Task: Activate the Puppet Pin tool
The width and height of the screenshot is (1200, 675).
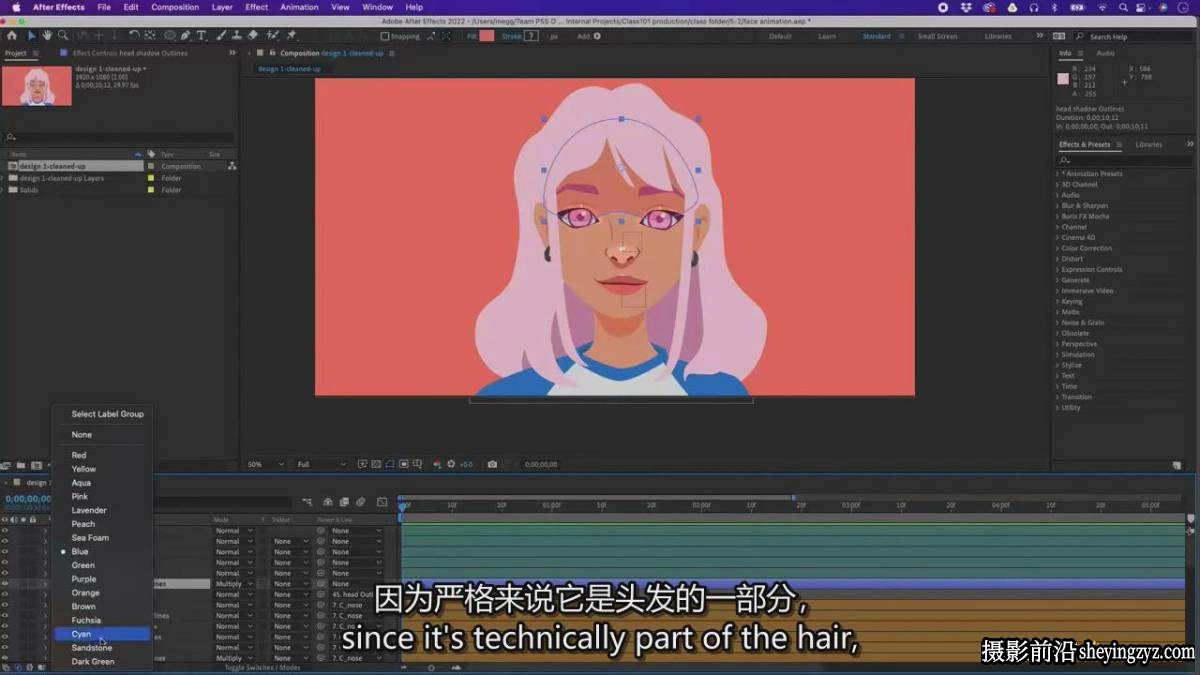Action: (x=291, y=35)
